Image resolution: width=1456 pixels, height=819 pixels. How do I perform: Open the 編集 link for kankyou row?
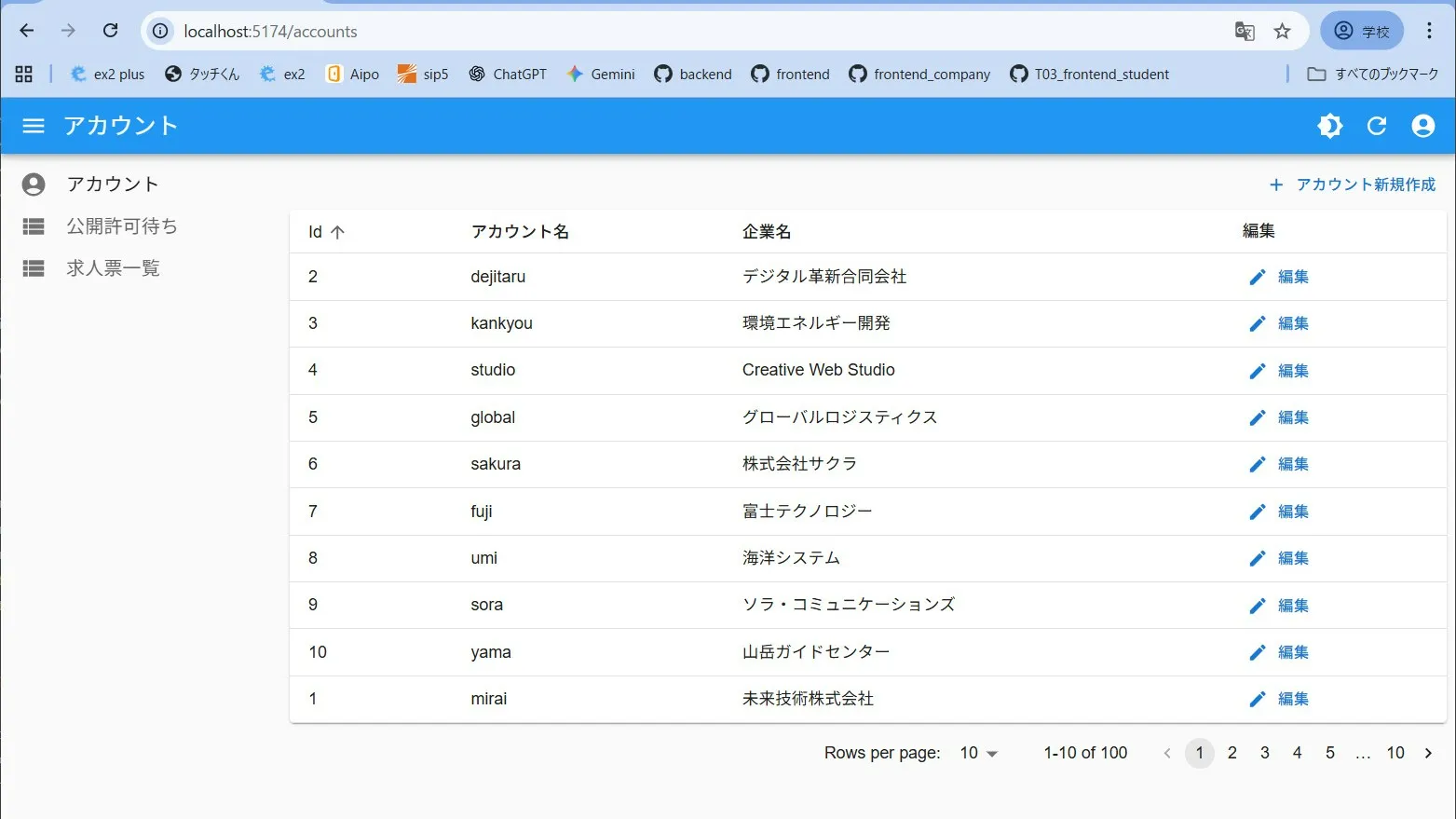(1292, 323)
